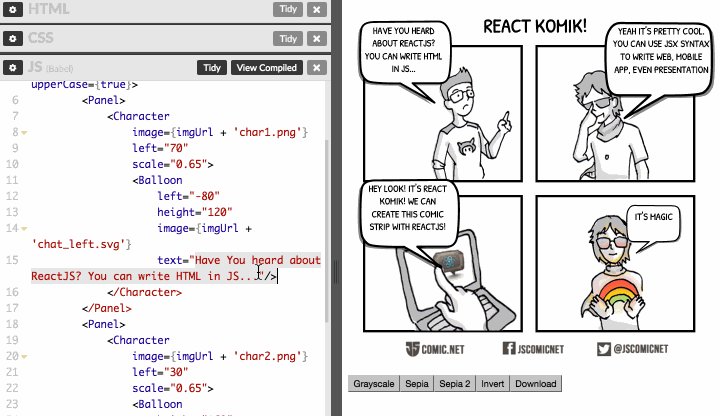Tidy the HTML code
This screenshot has width=720, height=416.
click(x=288, y=9)
